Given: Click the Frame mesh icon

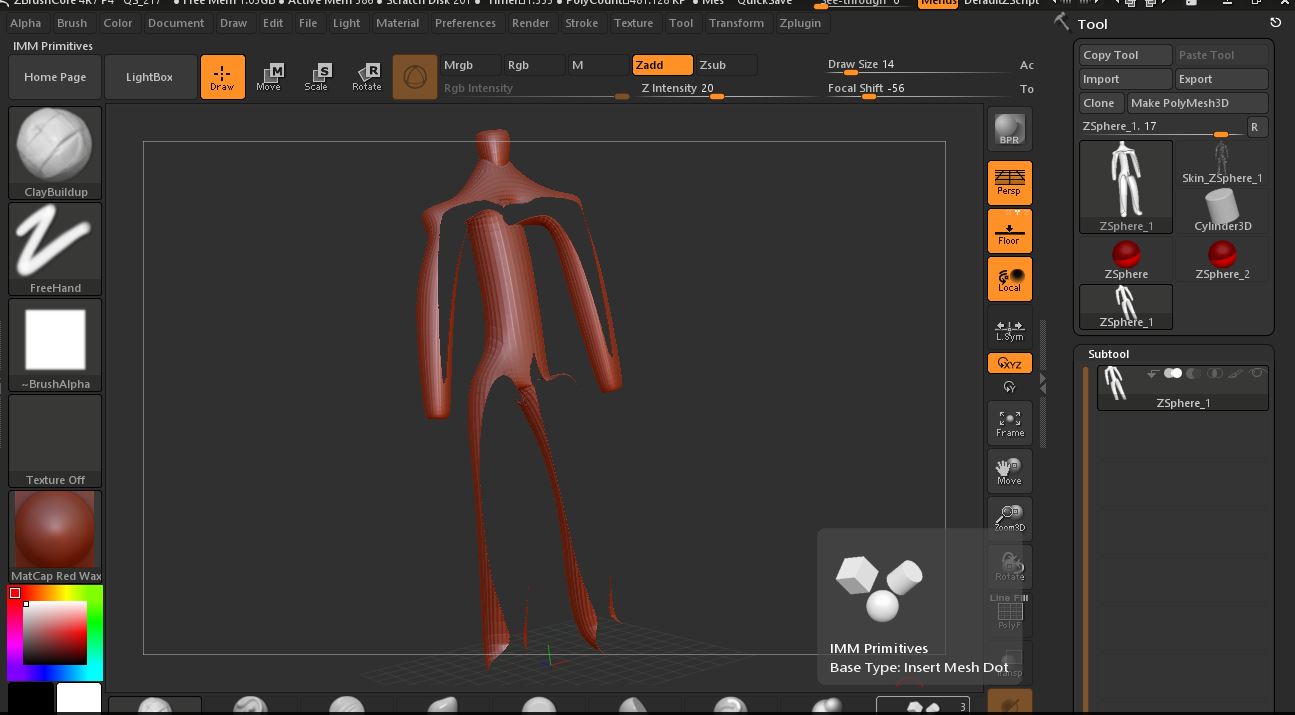Looking at the screenshot, I should coord(1009,423).
